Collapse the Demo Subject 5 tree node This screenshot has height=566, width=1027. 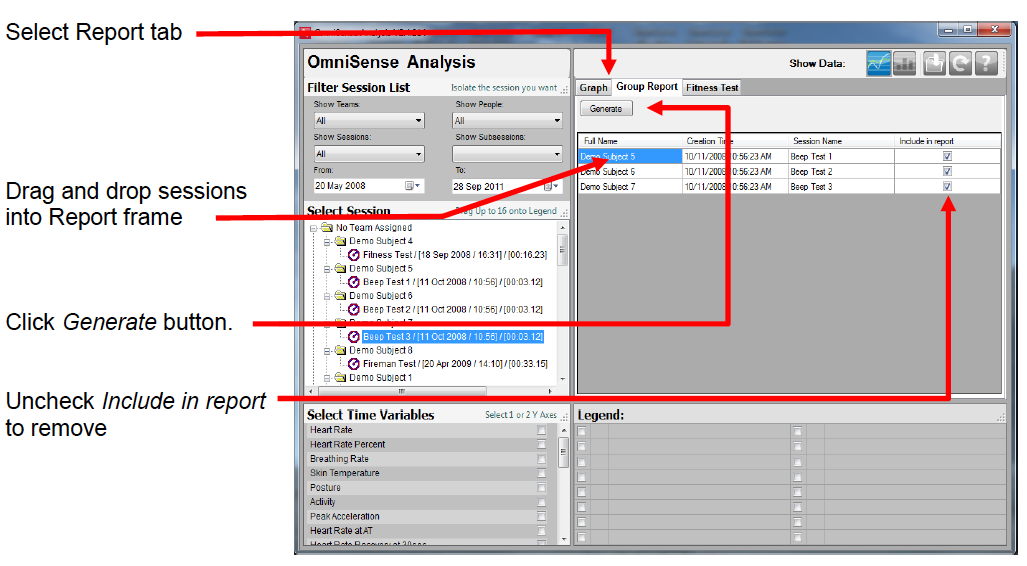point(327,269)
